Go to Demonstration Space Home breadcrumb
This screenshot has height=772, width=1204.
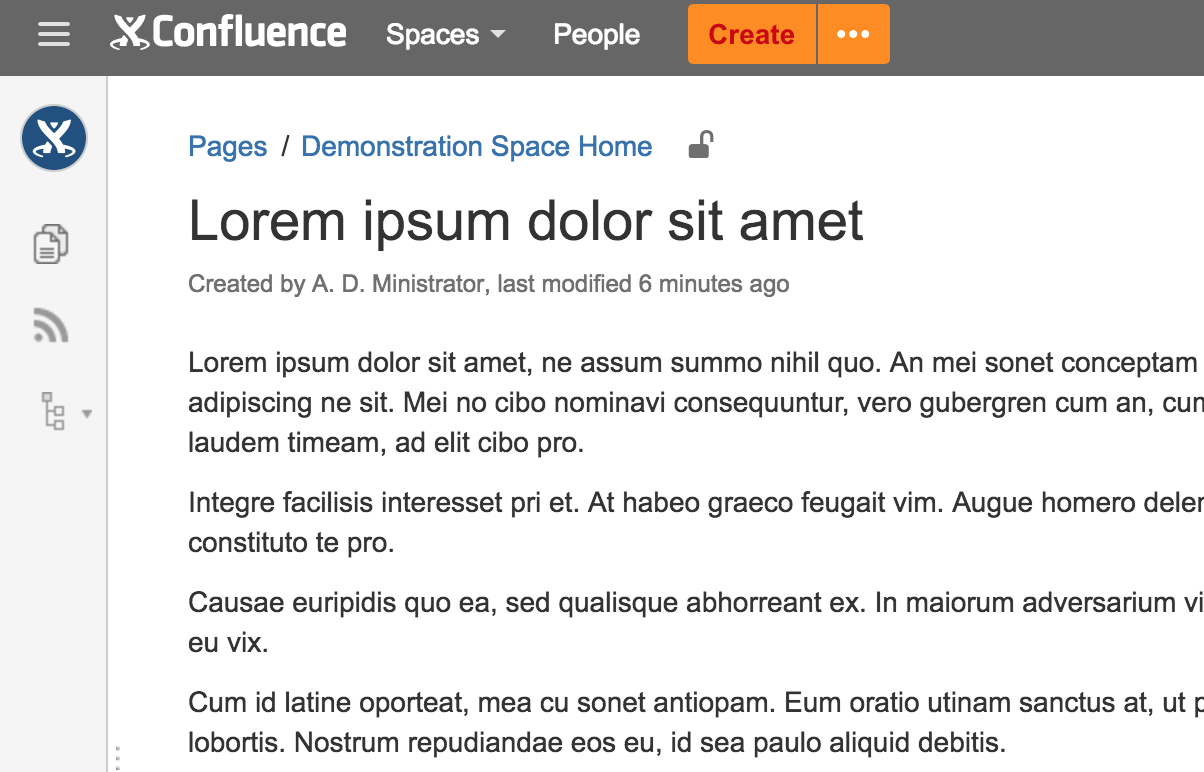click(x=476, y=147)
